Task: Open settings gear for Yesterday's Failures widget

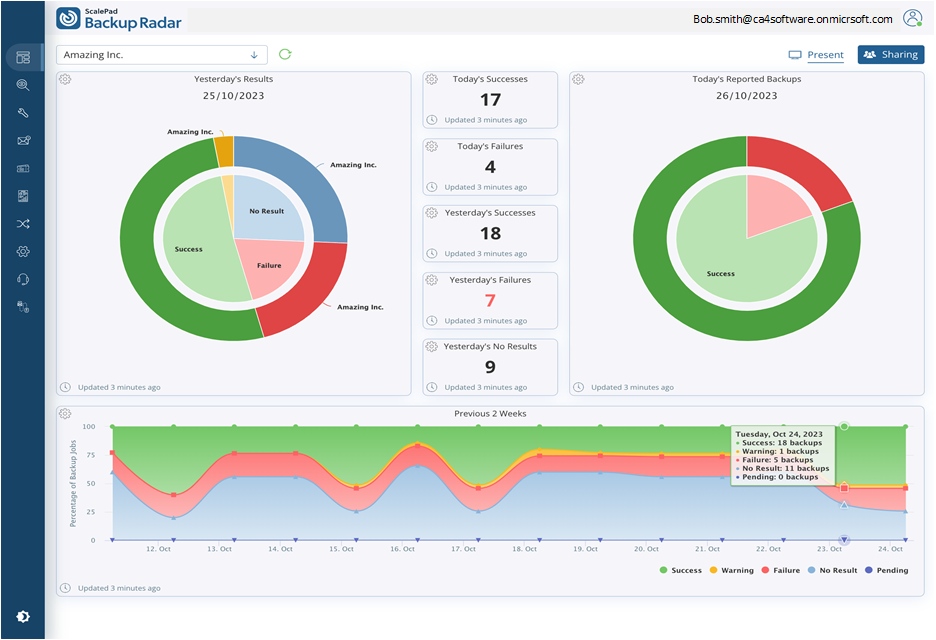Action: [432, 279]
